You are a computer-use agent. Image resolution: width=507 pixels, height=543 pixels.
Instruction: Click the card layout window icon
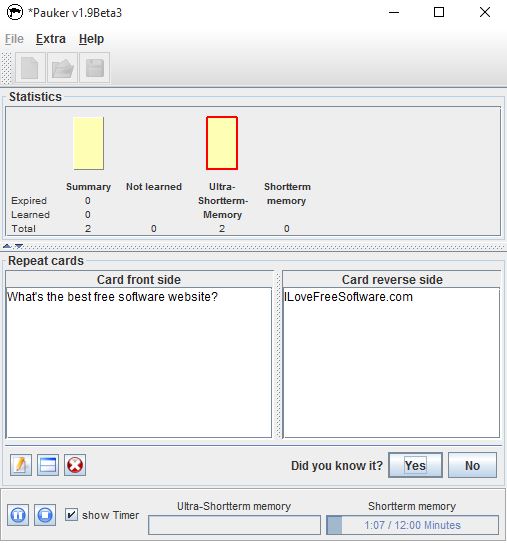click(x=48, y=465)
